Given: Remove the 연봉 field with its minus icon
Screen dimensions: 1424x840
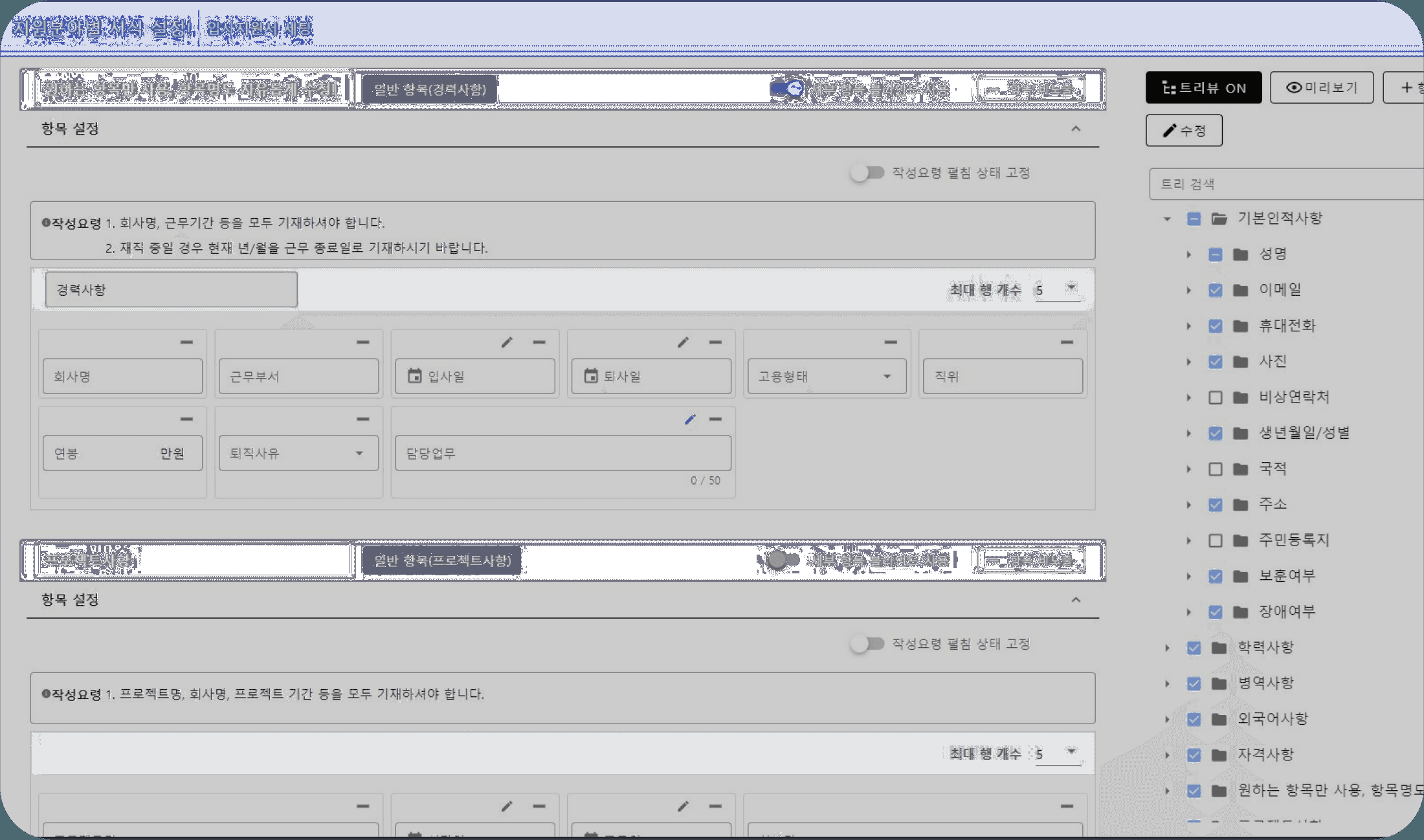Looking at the screenshot, I should point(186,419).
